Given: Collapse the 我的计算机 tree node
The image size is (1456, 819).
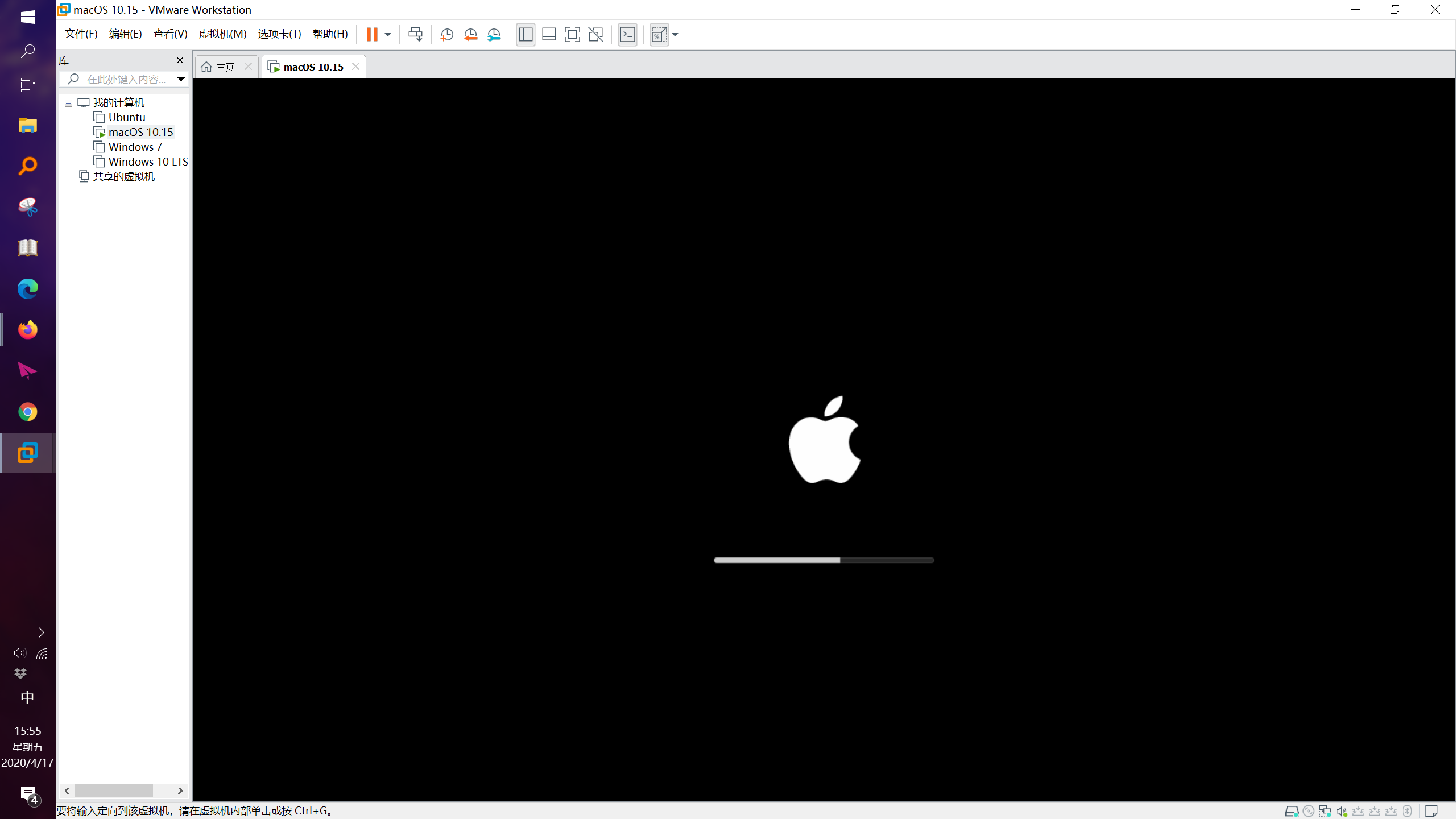Looking at the screenshot, I should coord(68,103).
